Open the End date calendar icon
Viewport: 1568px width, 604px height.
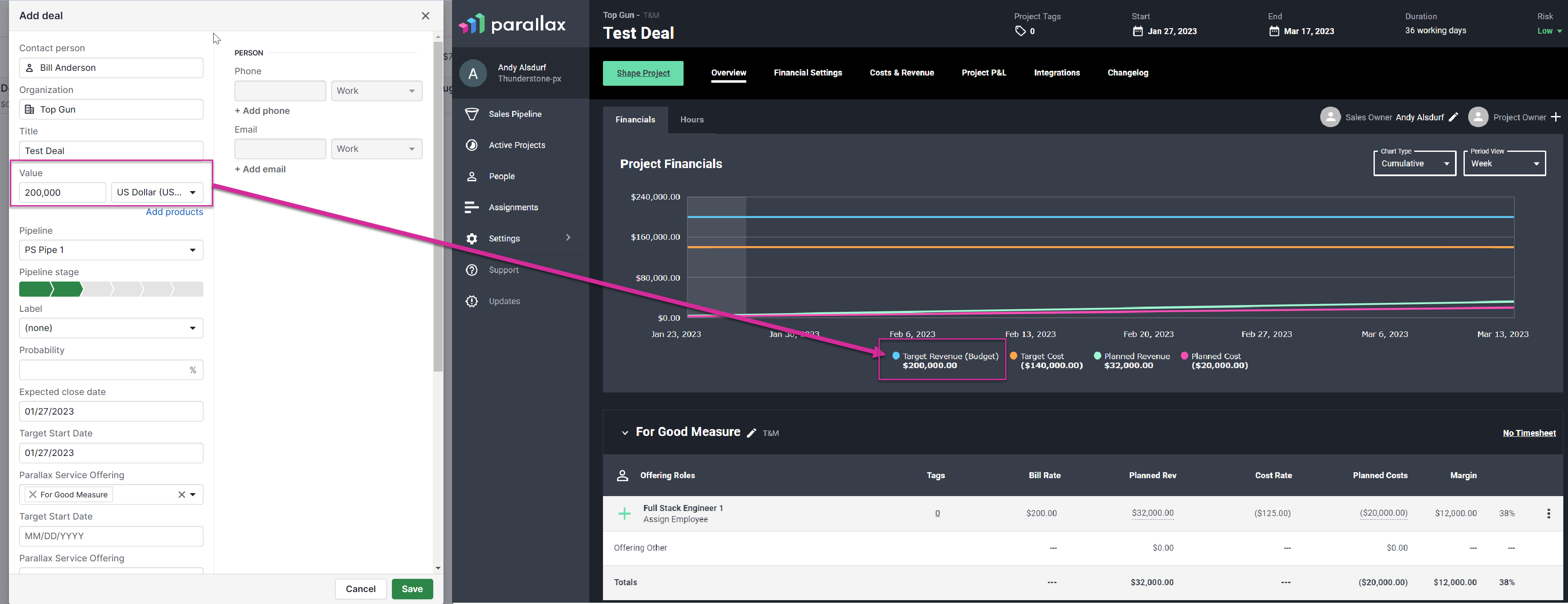point(1274,31)
